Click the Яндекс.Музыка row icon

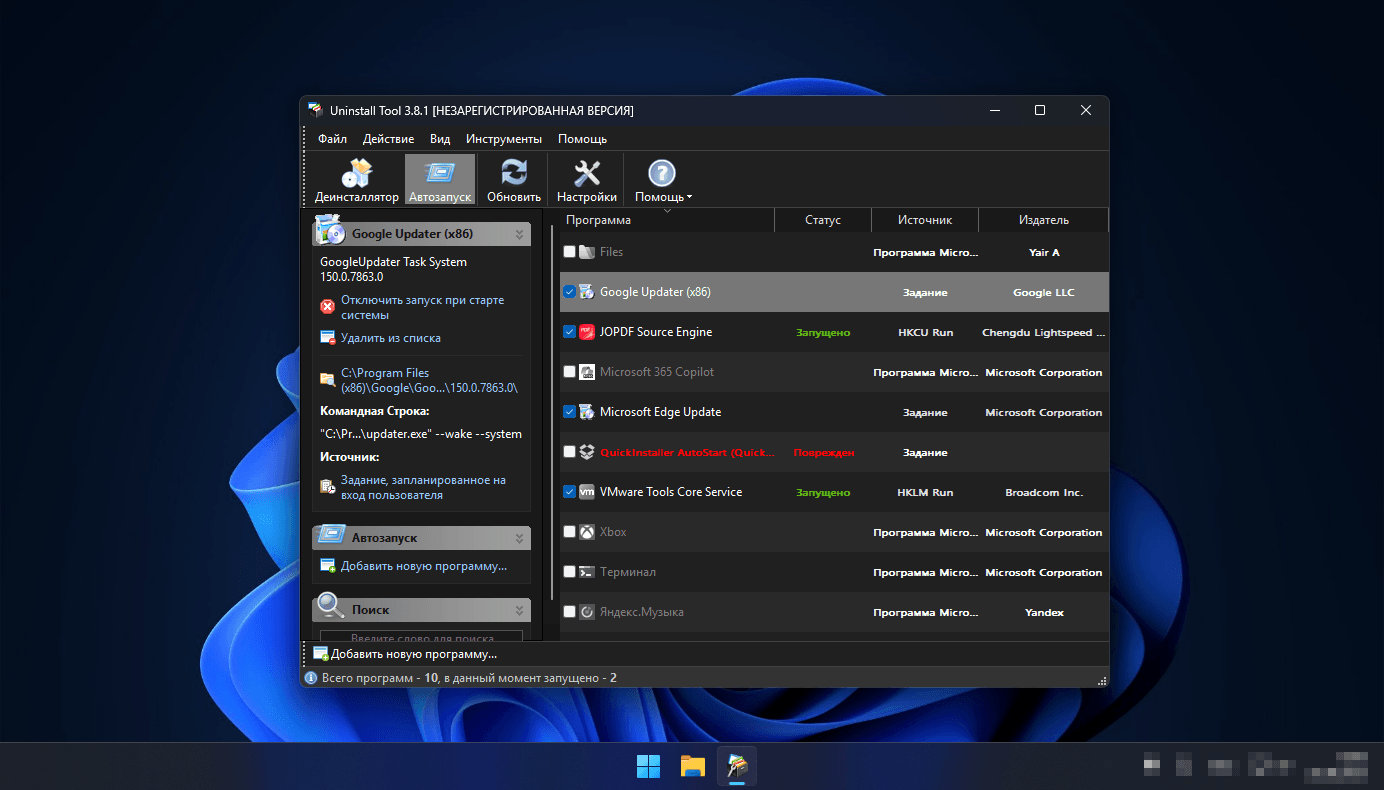587,612
